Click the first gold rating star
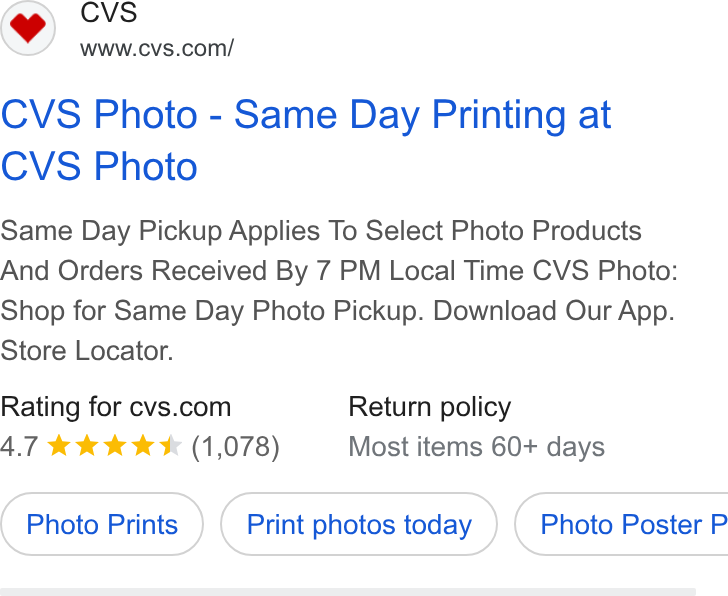Viewport: 728px width, 596px height. (59, 446)
